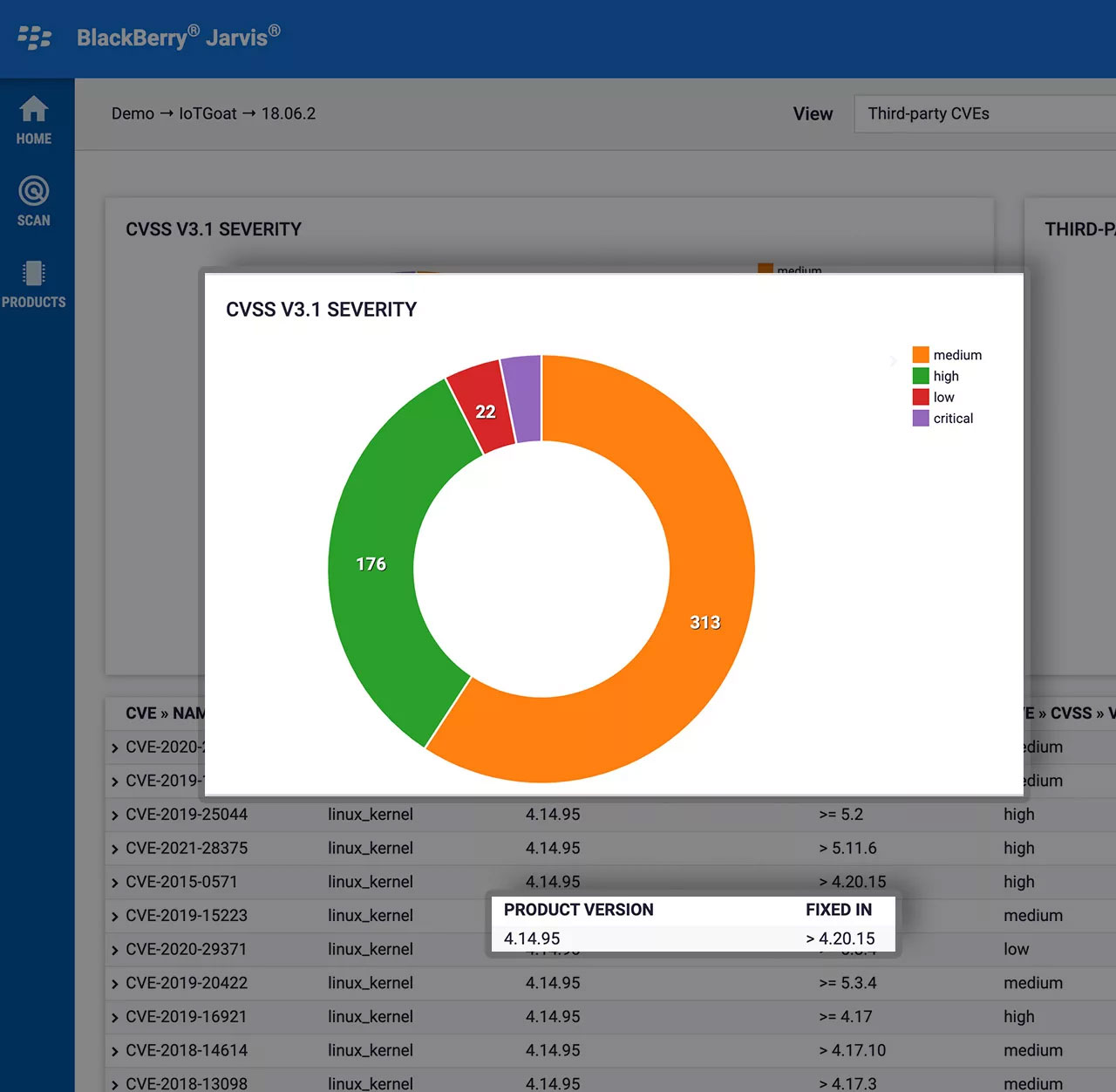Click the Demo breadcrumb link

tap(133, 113)
